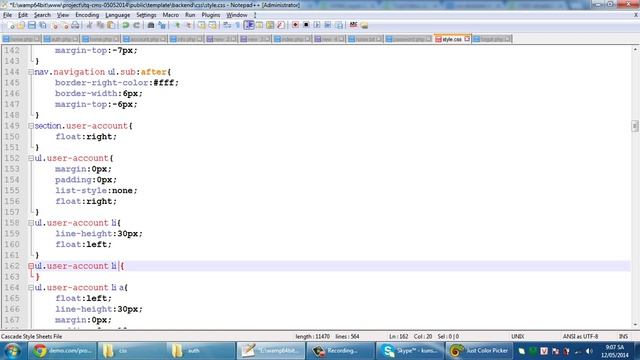Save the current file via toolbar
This screenshot has width=640, height=360.
(32, 25)
